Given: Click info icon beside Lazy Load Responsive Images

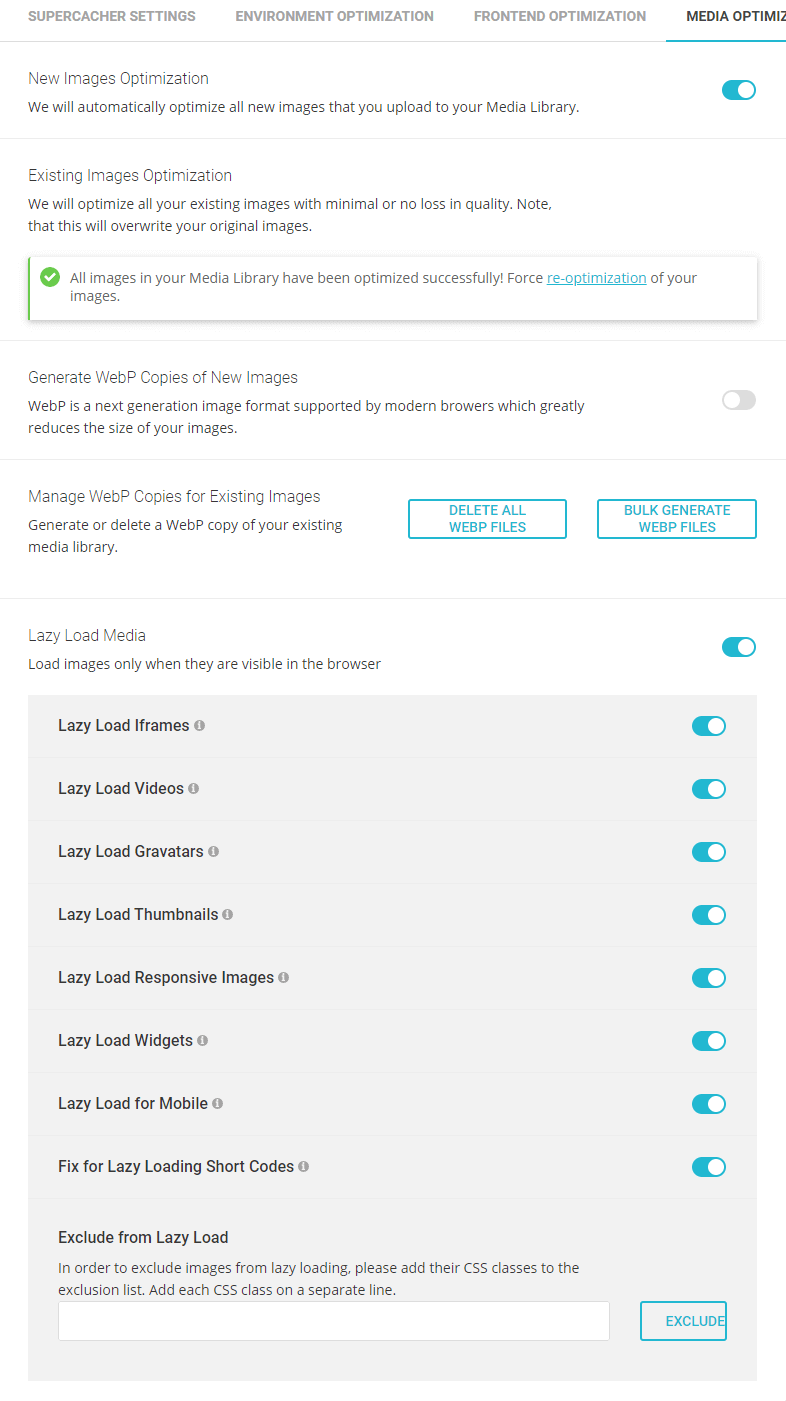Looking at the screenshot, I should [x=284, y=978].
